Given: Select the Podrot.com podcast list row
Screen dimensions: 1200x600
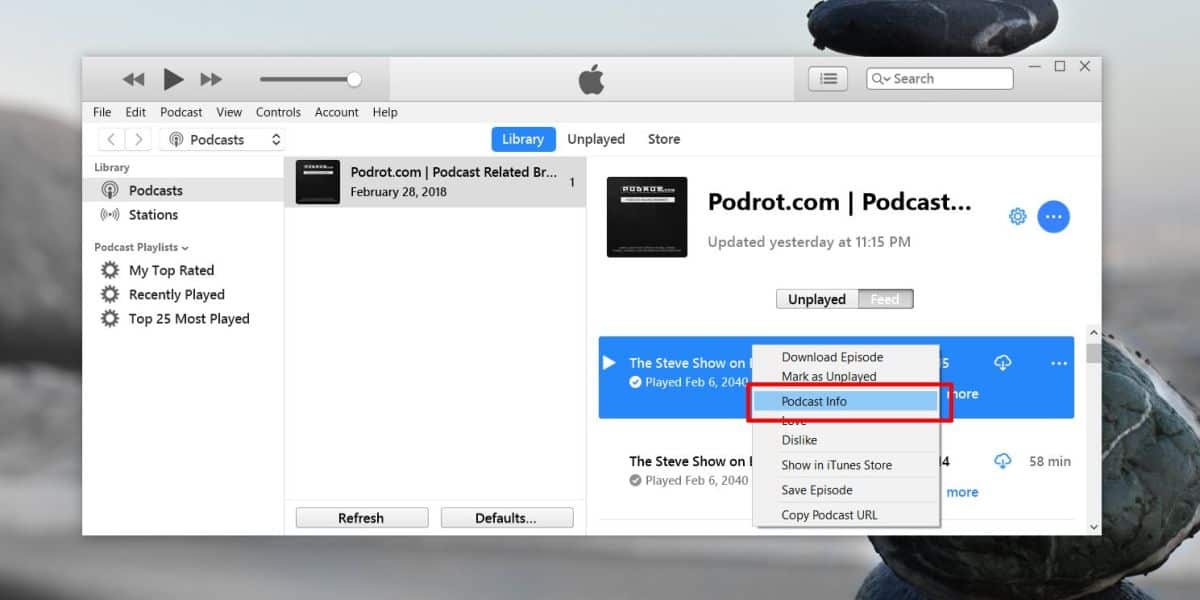Looking at the screenshot, I should click(435, 182).
